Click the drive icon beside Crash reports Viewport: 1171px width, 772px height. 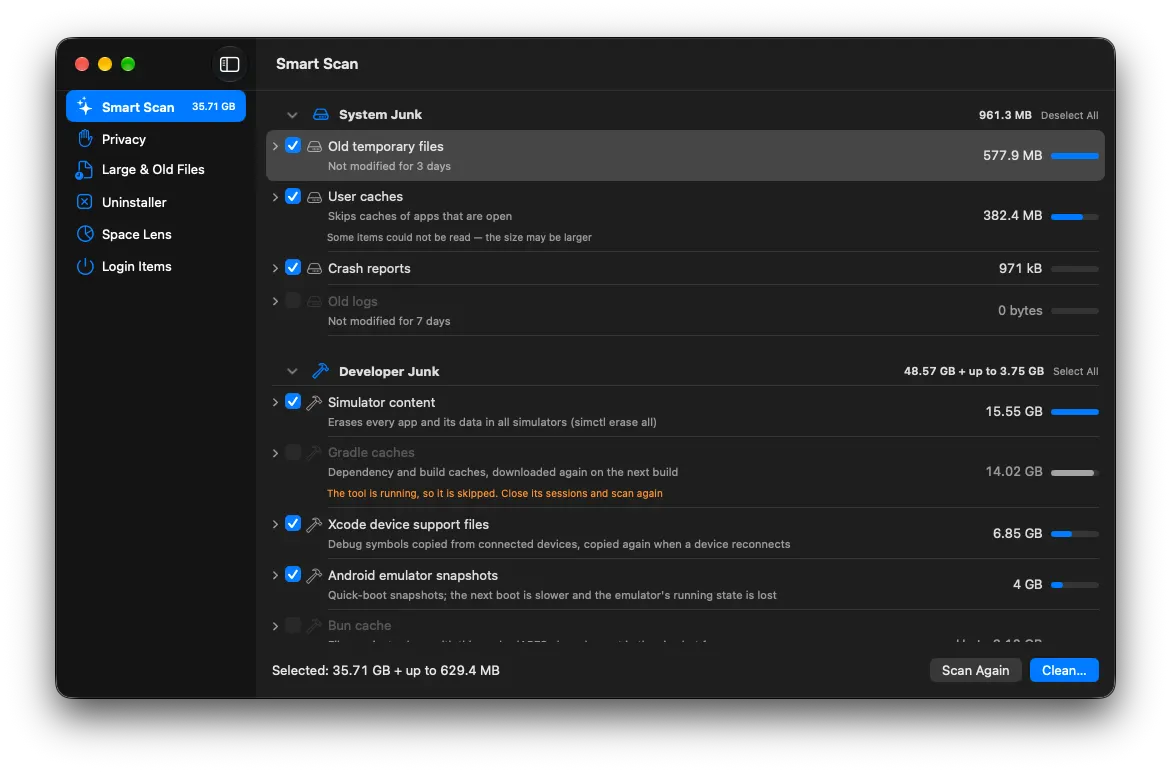click(314, 268)
